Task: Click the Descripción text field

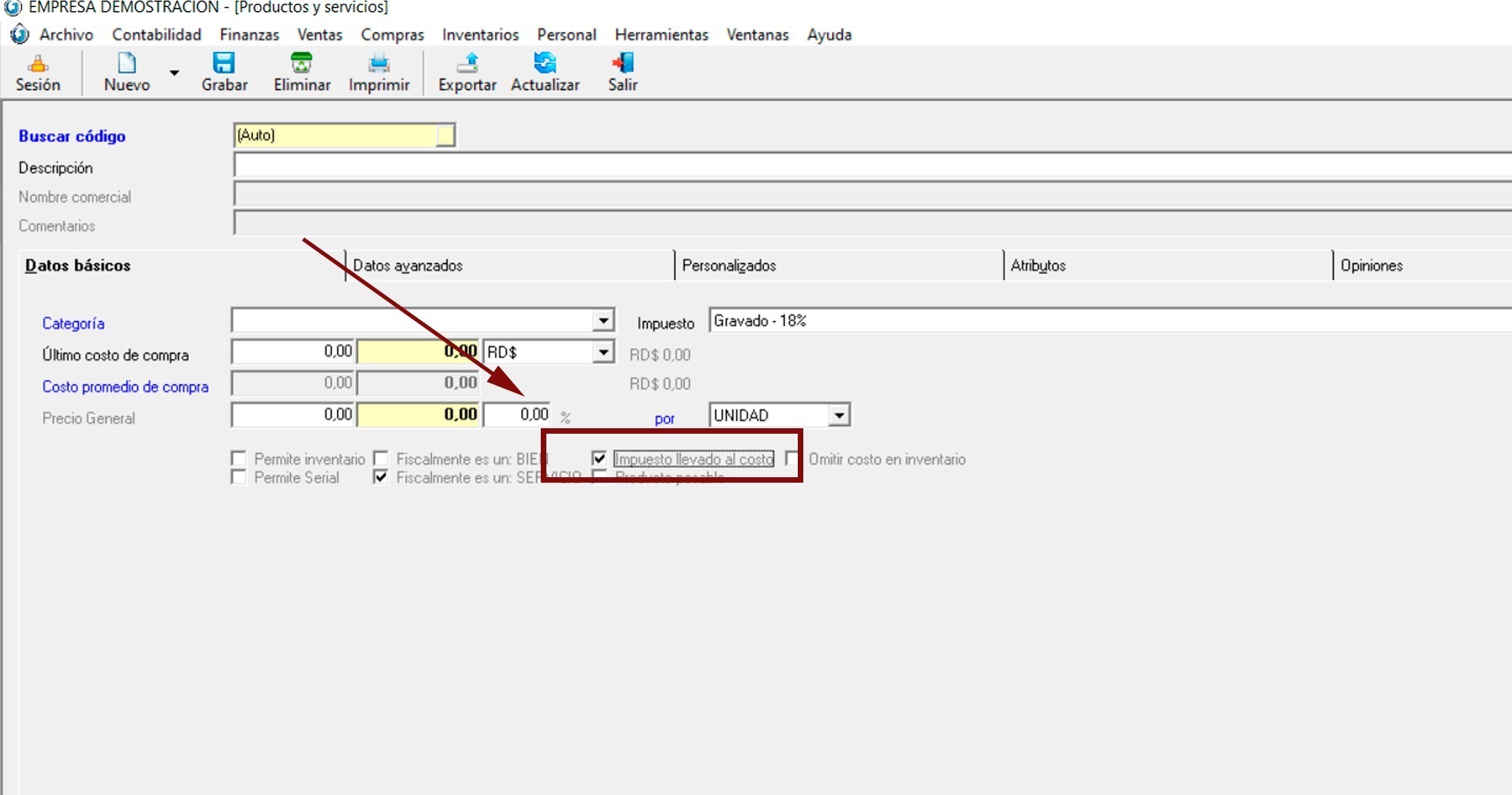Action: 867,166
